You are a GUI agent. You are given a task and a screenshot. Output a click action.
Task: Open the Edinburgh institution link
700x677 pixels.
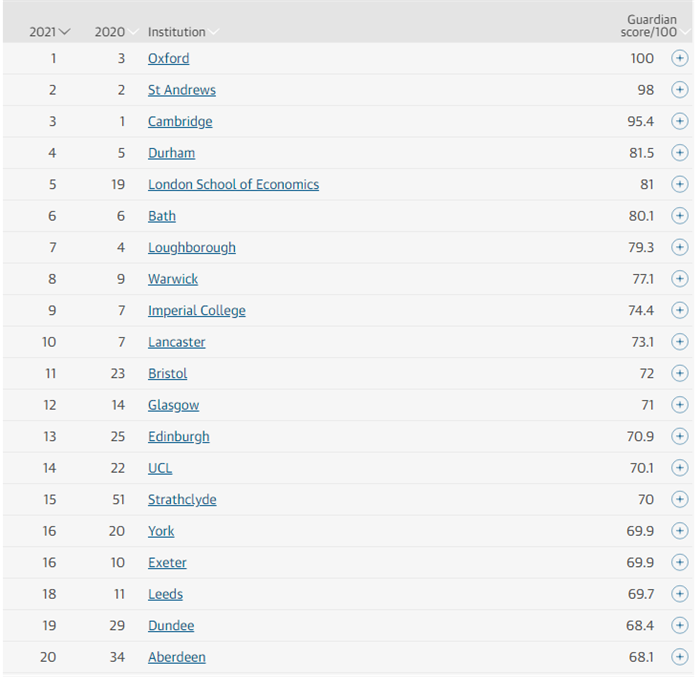(x=179, y=436)
